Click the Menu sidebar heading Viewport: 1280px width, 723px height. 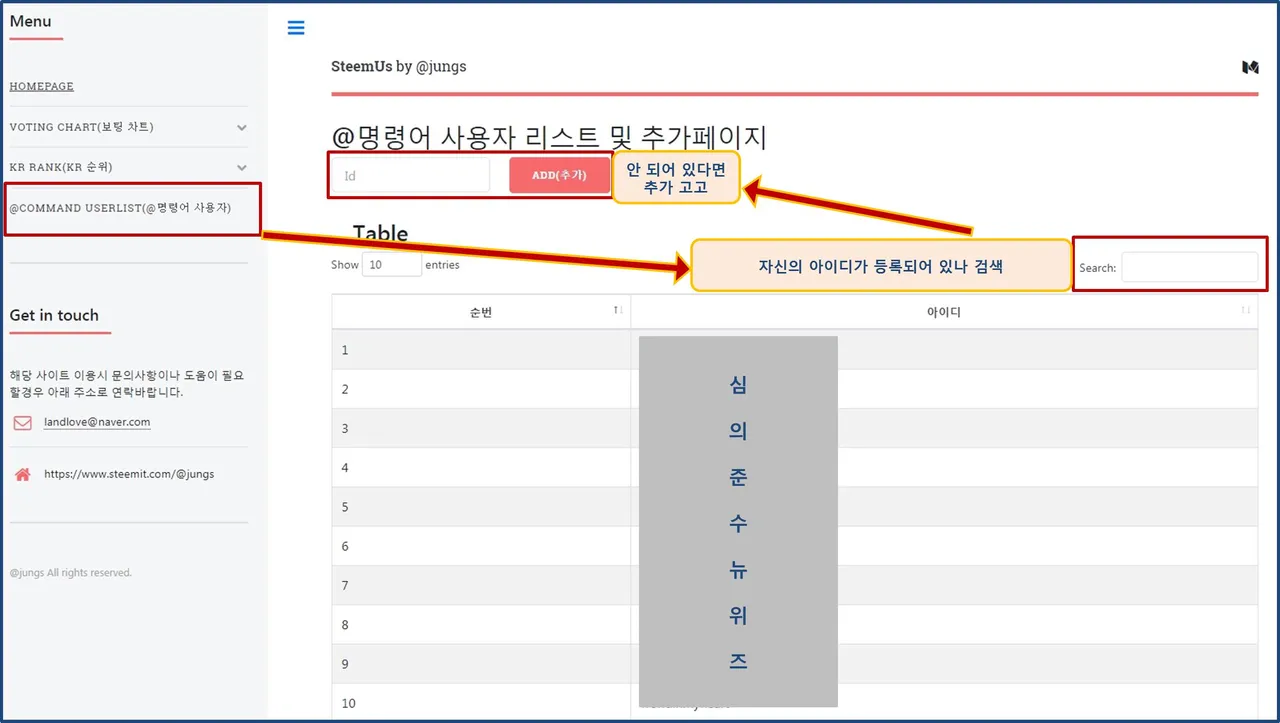pyautogui.click(x=30, y=21)
